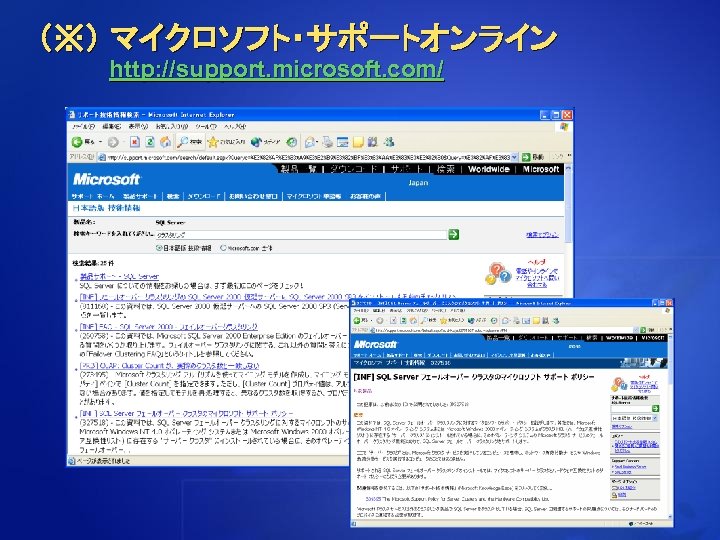
Task: Open Back button history dropdown in larger window
Action: coord(101,142)
